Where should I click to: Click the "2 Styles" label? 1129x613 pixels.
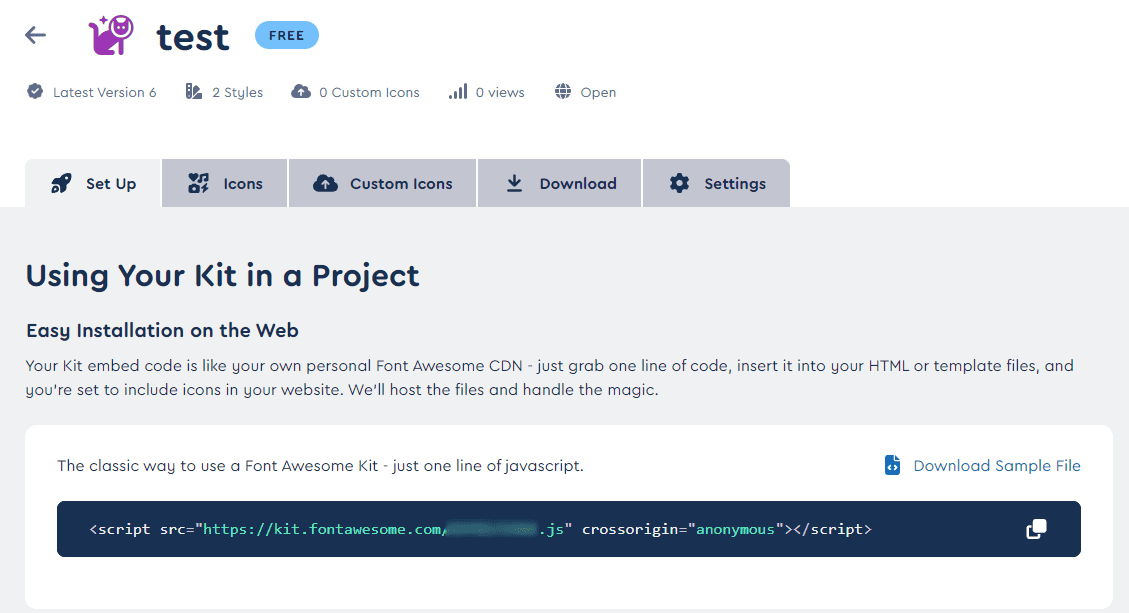pyautogui.click(x=238, y=92)
